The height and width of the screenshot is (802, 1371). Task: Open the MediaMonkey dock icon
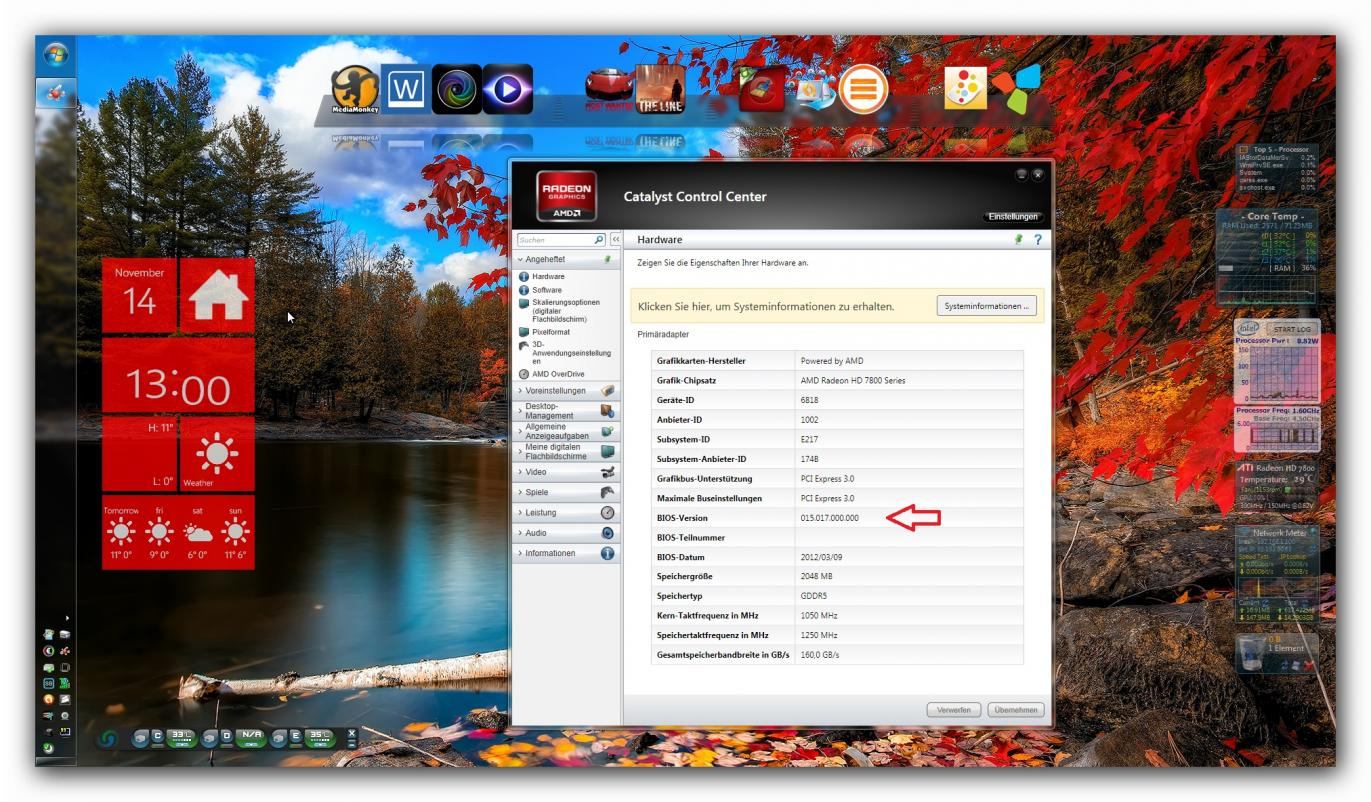click(355, 91)
